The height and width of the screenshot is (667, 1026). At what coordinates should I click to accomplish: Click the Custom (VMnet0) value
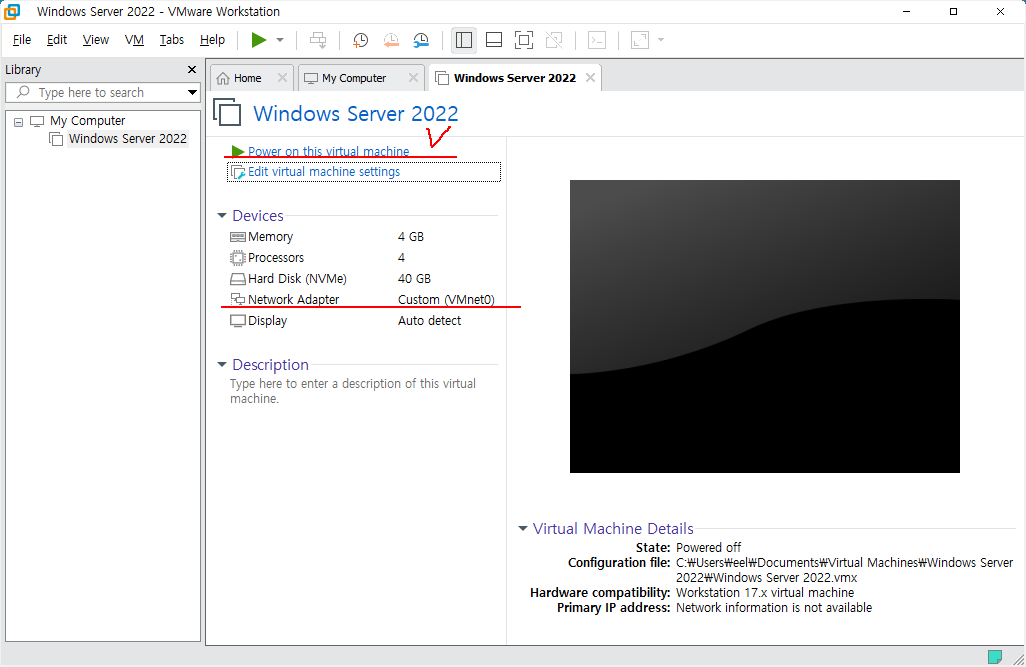click(x=446, y=300)
